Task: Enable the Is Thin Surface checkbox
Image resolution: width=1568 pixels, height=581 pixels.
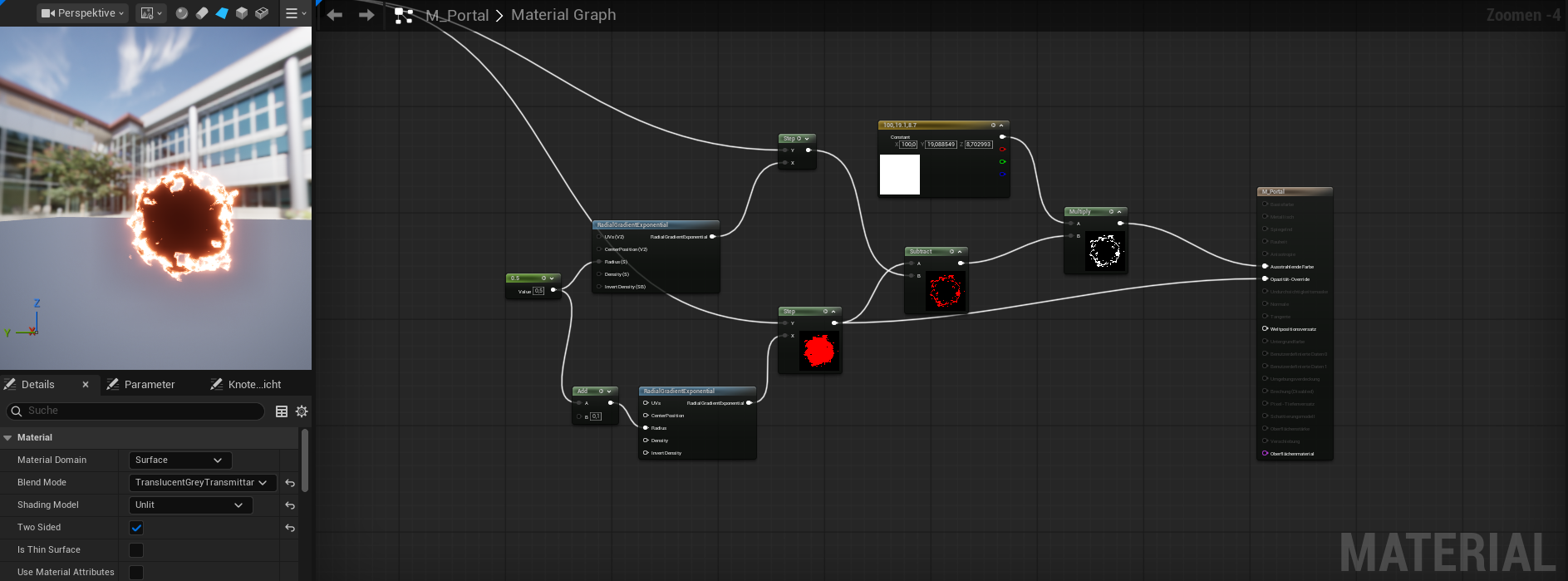Action: pyautogui.click(x=136, y=550)
